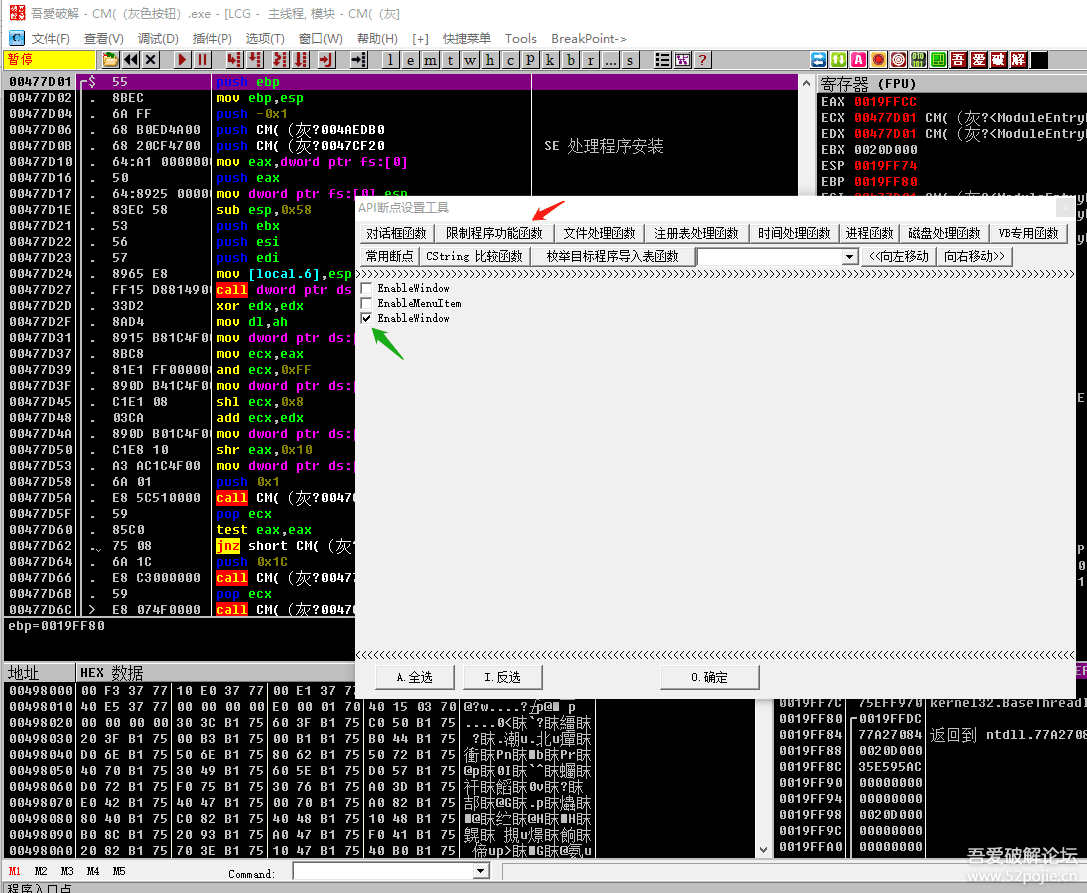This screenshot has height=893, width=1087.
Task: Check the EnableMenuItem checkbox
Action: [367, 303]
